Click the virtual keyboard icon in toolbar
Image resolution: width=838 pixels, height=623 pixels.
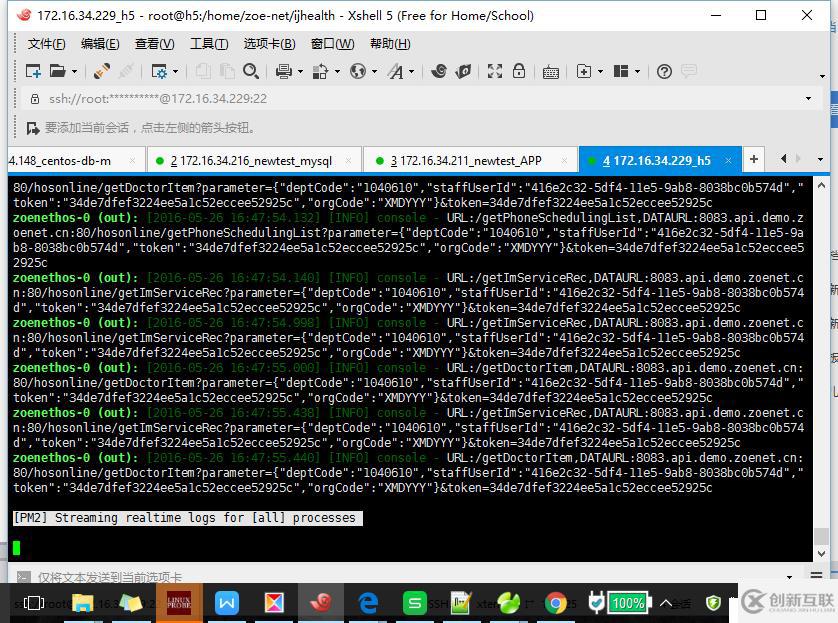tap(550, 72)
